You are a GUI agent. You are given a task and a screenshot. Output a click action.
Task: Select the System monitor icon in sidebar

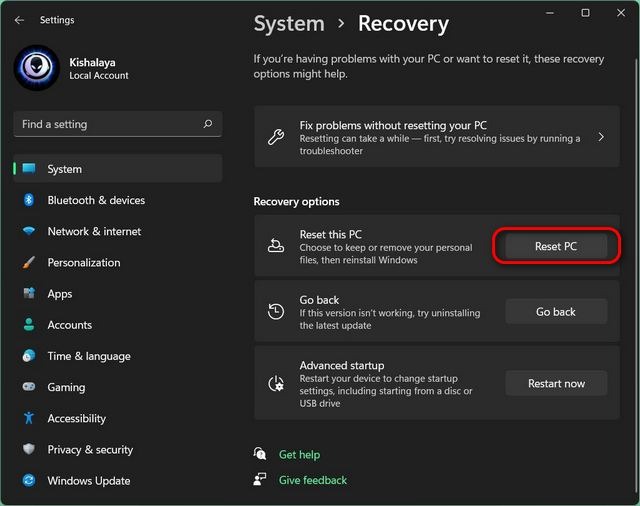coord(29,169)
